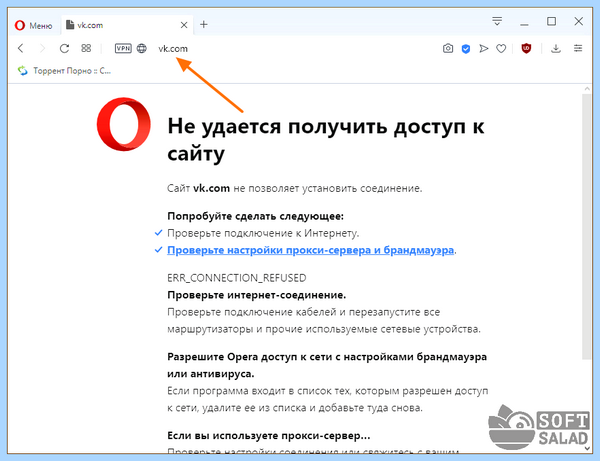Click the heading Разрешите Opera доступ к сети
This screenshot has height=461, width=600.
coord(327,365)
